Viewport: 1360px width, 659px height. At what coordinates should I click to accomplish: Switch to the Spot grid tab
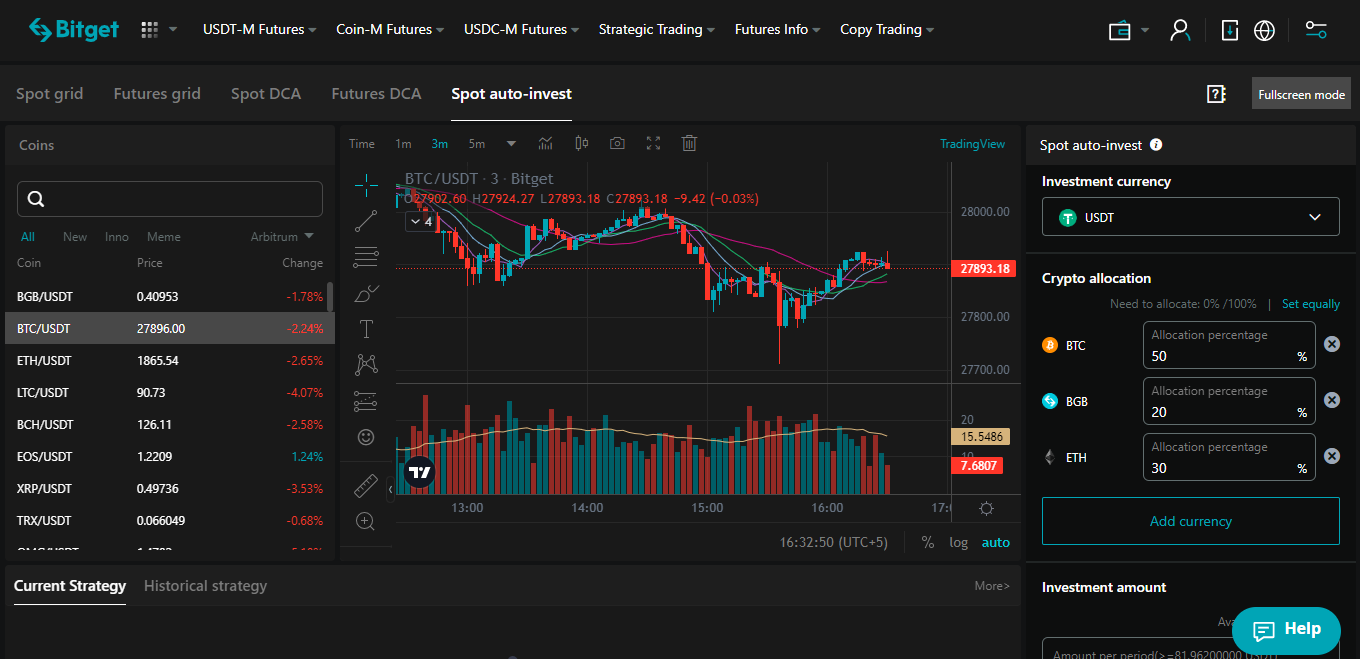coord(49,94)
